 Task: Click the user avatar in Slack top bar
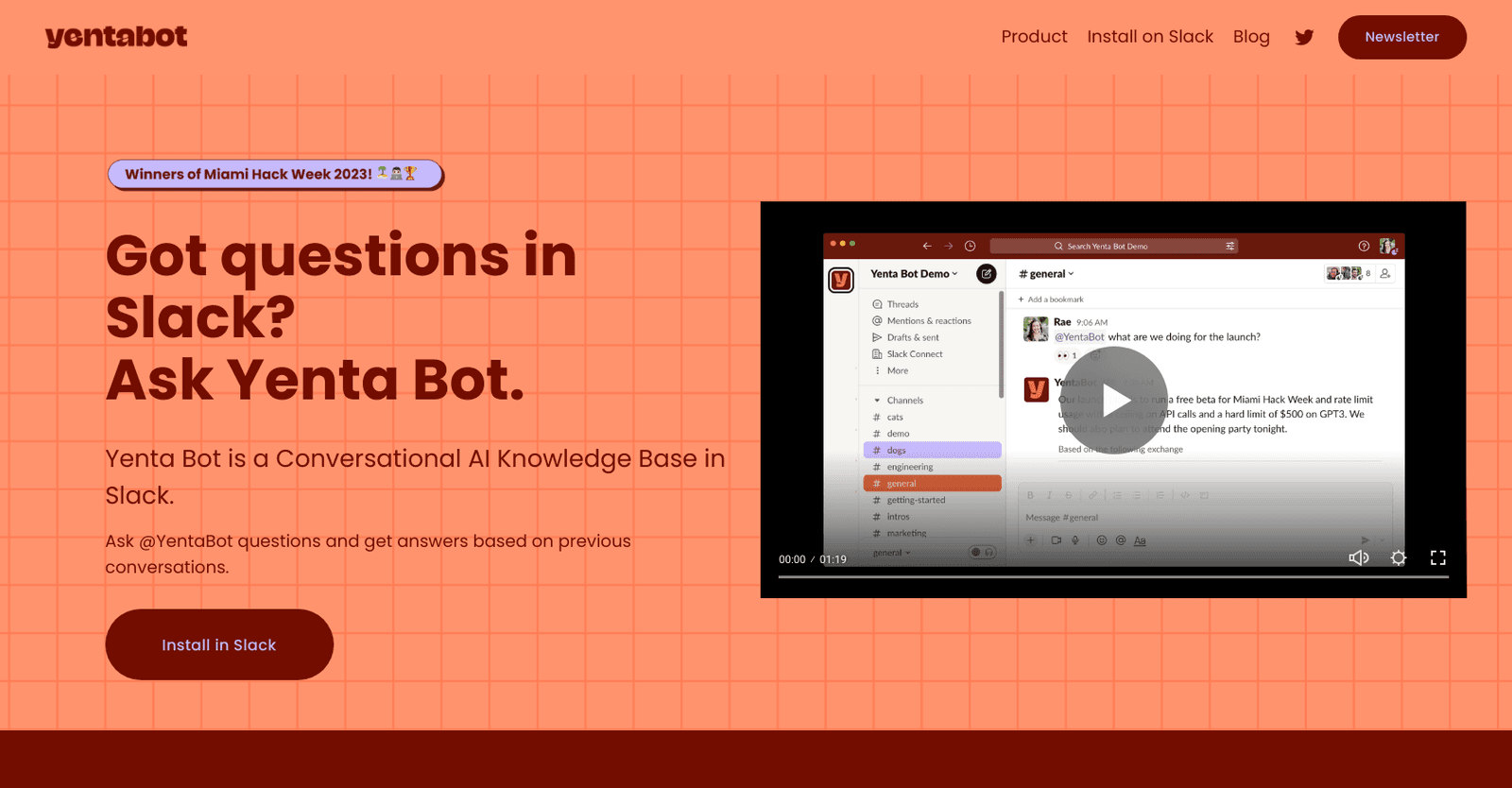coord(1387,246)
